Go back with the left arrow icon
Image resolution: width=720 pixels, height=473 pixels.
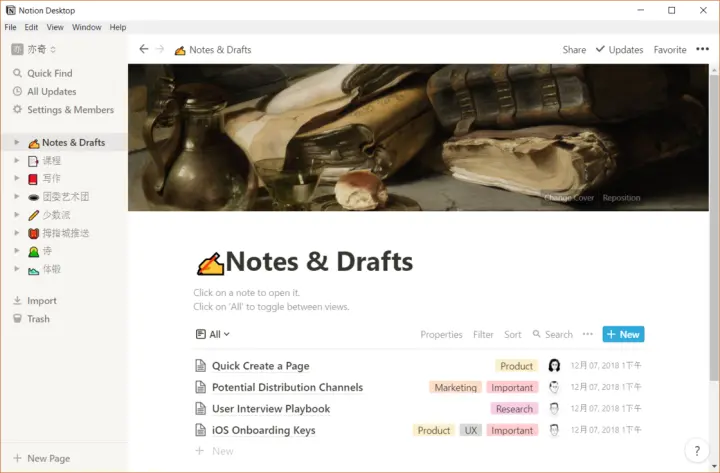(x=144, y=49)
